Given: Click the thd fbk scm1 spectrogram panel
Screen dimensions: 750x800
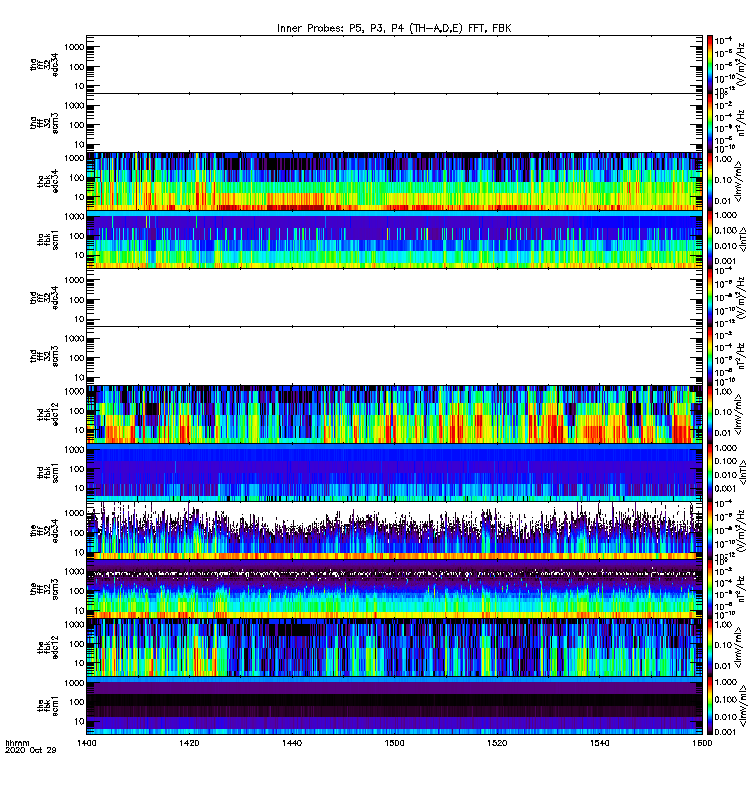Looking at the screenshot, I should (x=394, y=472).
